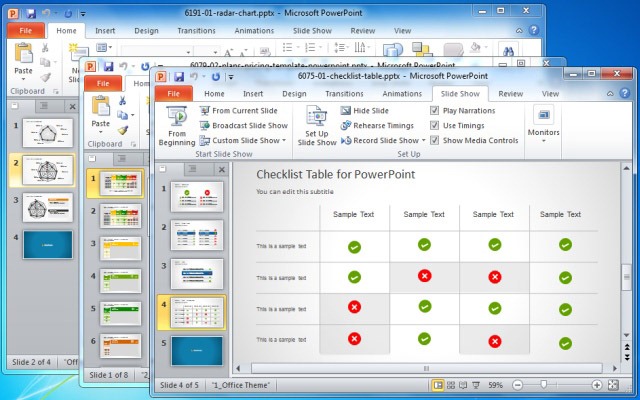Toggle Play Narrations checkbox
This screenshot has height=400, width=640.
coord(434,111)
